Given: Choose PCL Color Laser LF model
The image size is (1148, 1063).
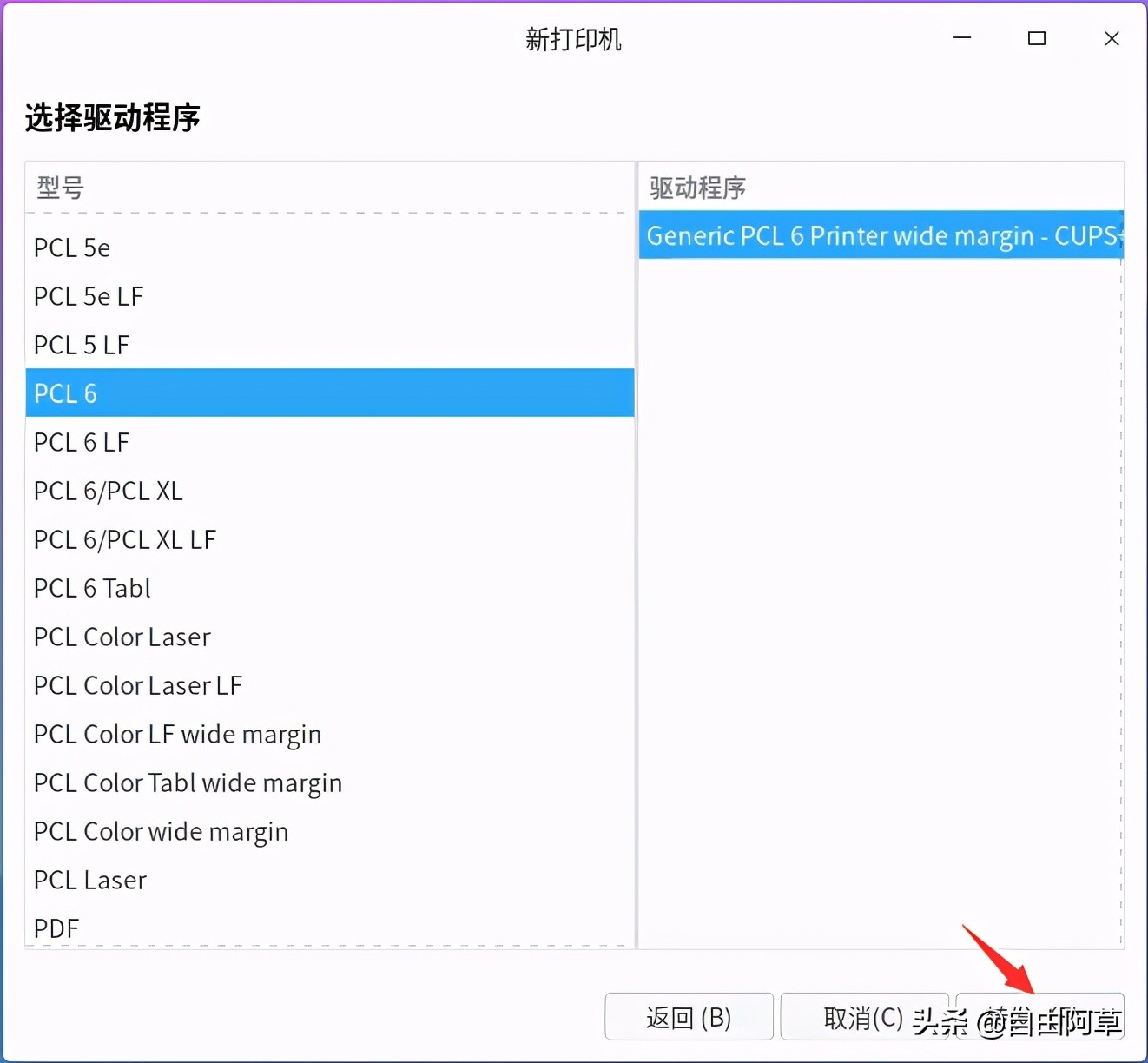Looking at the screenshot, I should click(137, 685).
